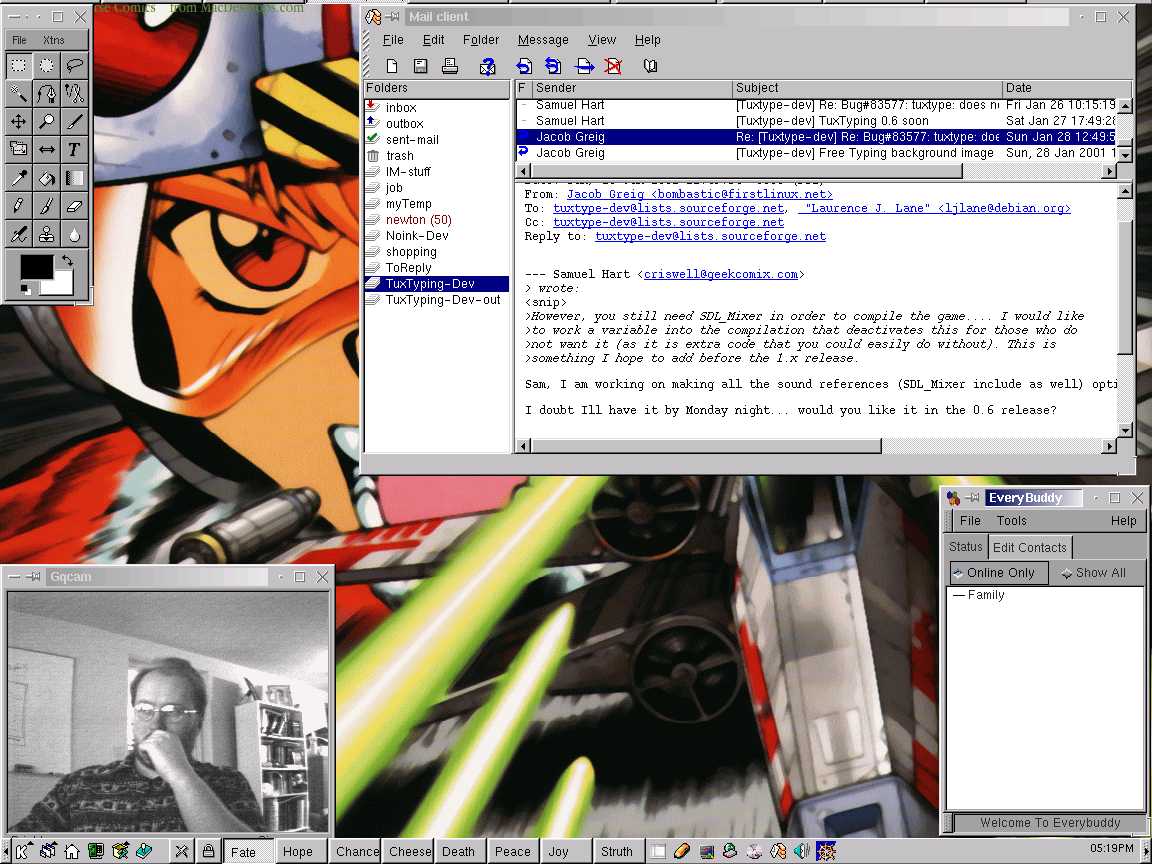Click the Reply to All icon
The height and width of the screenshot is (864, 1152).
(x=552, y=66)
